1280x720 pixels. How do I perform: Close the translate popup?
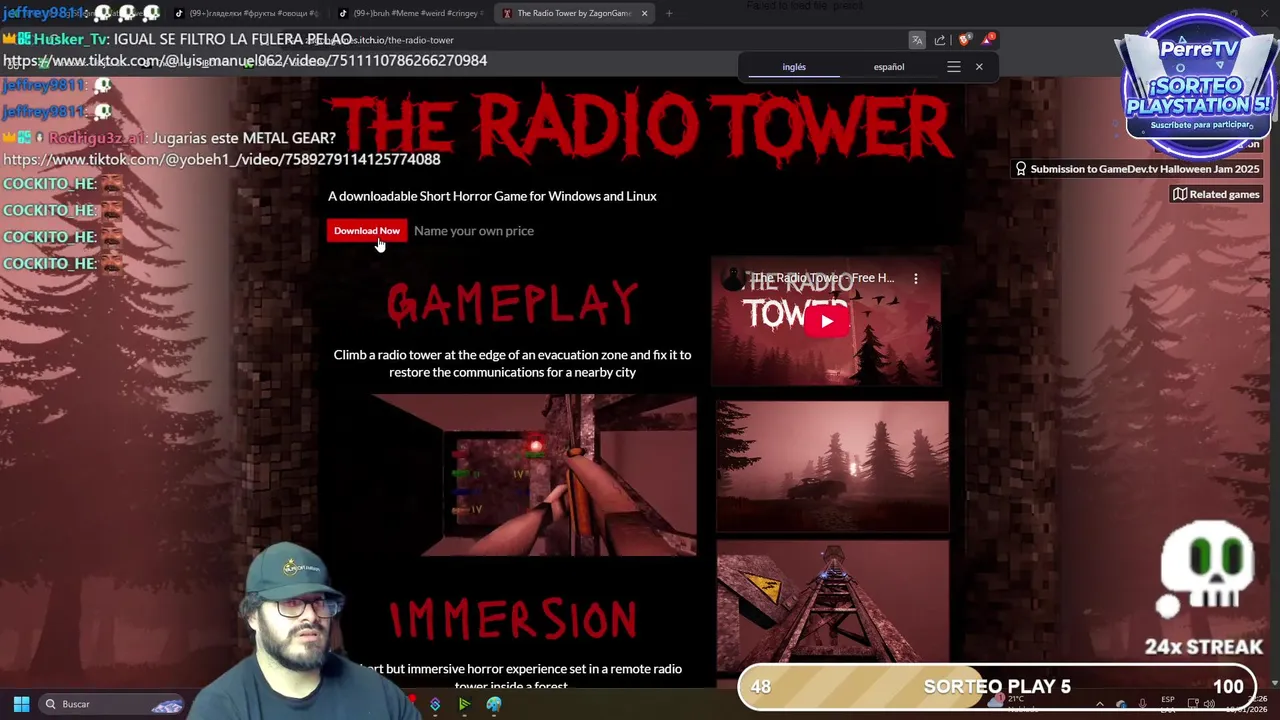(x=979, y=67)
